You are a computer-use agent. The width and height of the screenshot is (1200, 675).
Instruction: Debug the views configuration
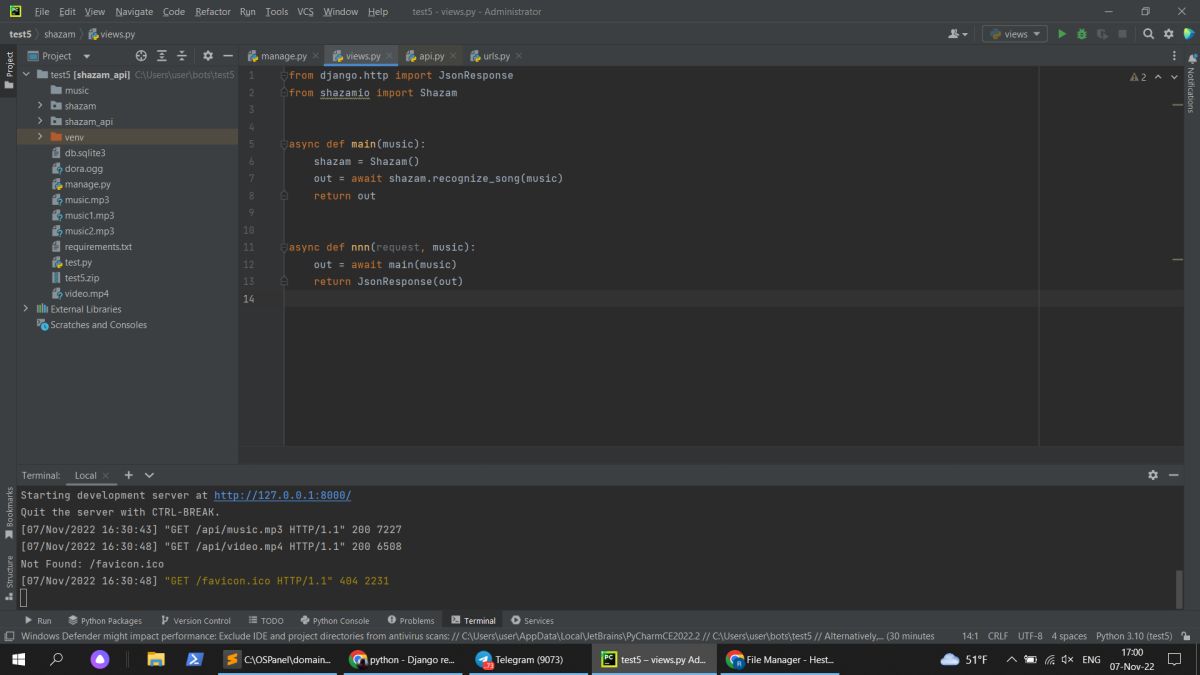(x=1082, y=34)
